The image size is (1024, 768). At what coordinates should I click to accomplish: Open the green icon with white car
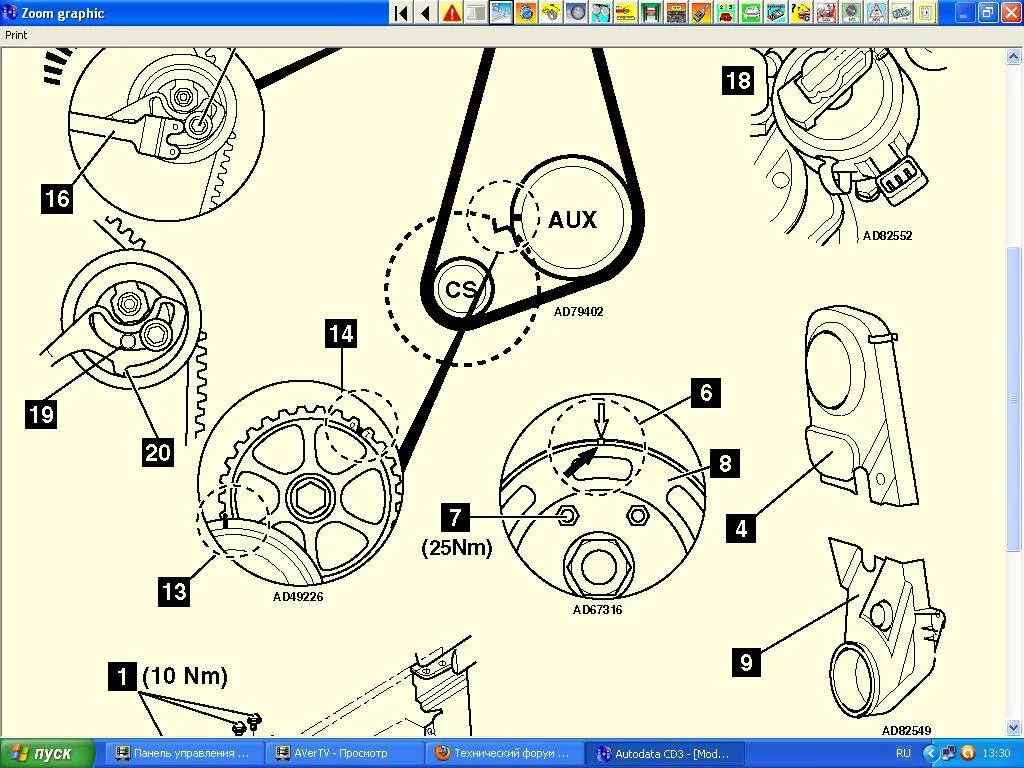[750, 12]
